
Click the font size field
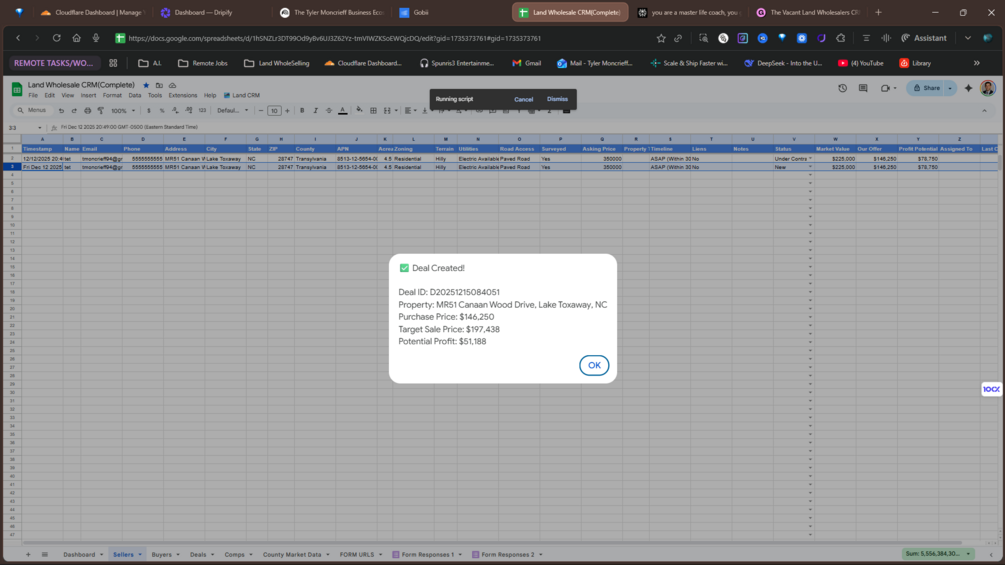pyautogui.click(x=274, y=111)
